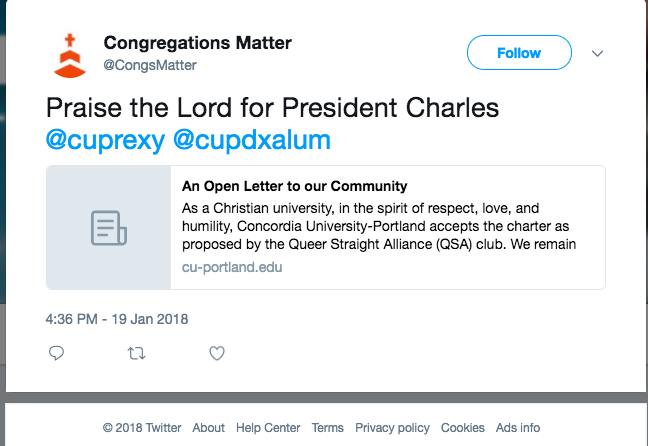Viewport: 648px width, 446px height.
Task: Click the 4:36 PM - 19 Jan 2018 timestamp
Action: pos(117,319)
